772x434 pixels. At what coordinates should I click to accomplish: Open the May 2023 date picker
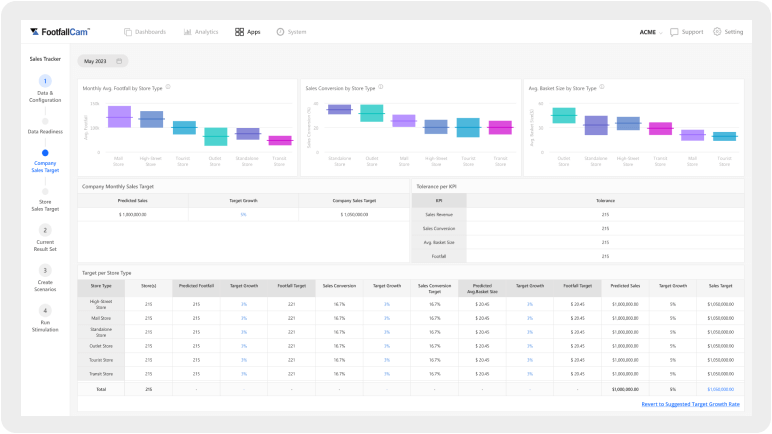point(102,61)
